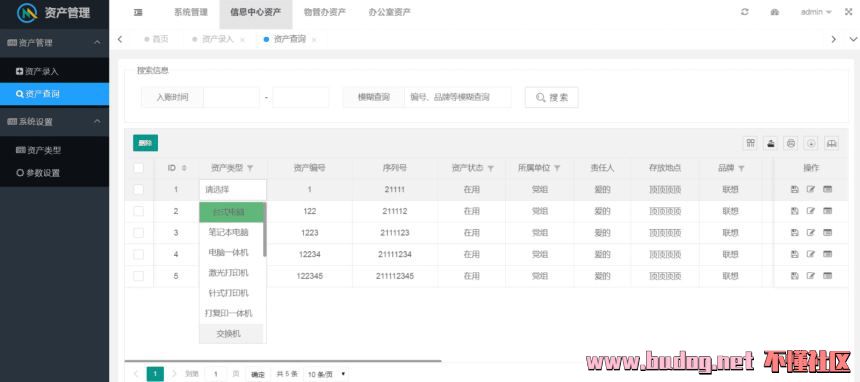Screen dimensions: 860x382
Task: Open the 请选择 asset type dropdown in row 1
Action: (x=233, y=190)
